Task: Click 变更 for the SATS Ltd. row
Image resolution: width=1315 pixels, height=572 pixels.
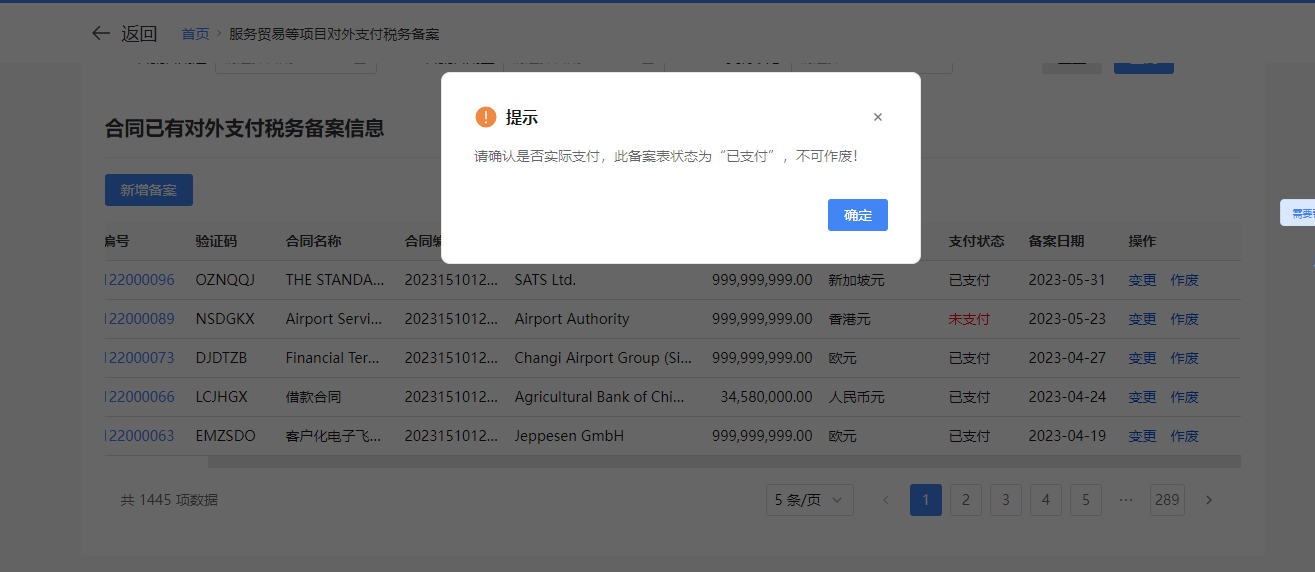Action: coord(1142,280)
